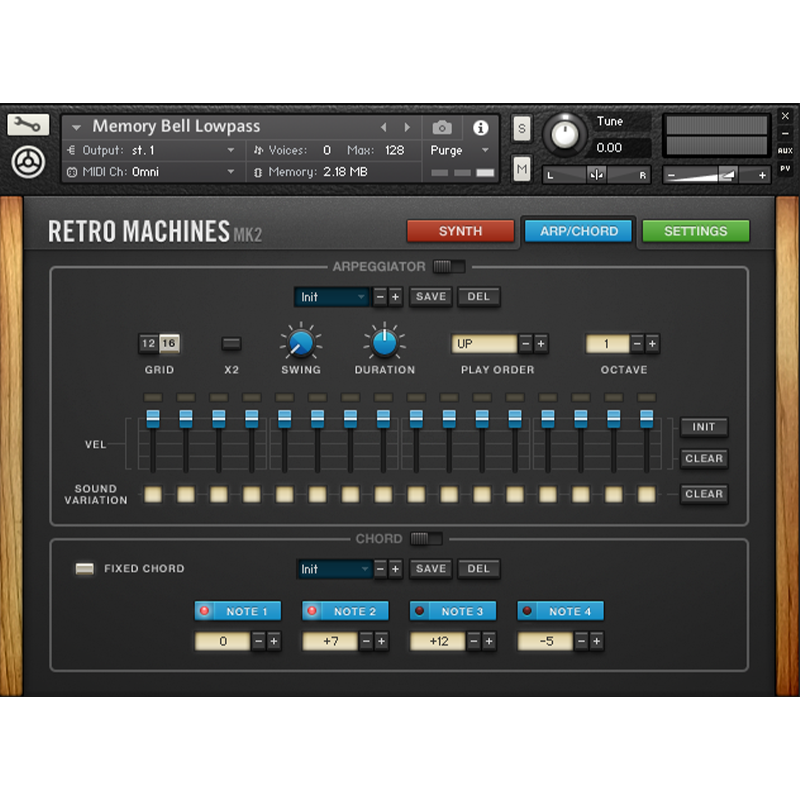This screenshot has height=800, width=800.
Task: Decrease Play Order with minus button
Action: (x=526, y=344)
